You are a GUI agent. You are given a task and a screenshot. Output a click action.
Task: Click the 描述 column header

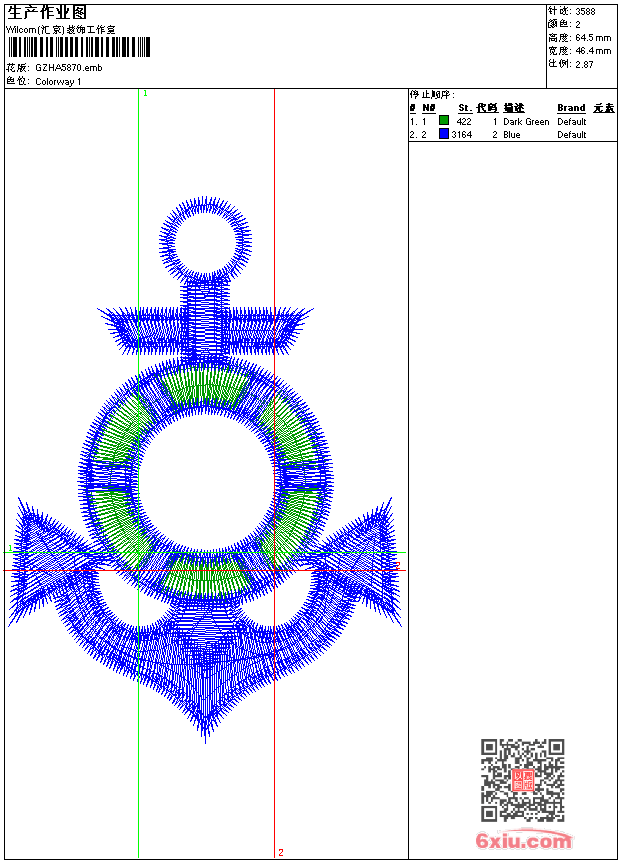(513, 108)
